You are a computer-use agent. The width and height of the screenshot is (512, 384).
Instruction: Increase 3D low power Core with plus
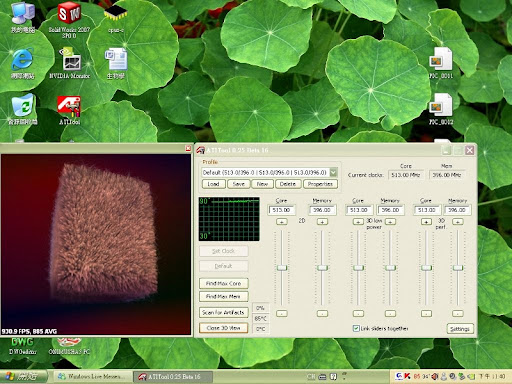[358, 222]
